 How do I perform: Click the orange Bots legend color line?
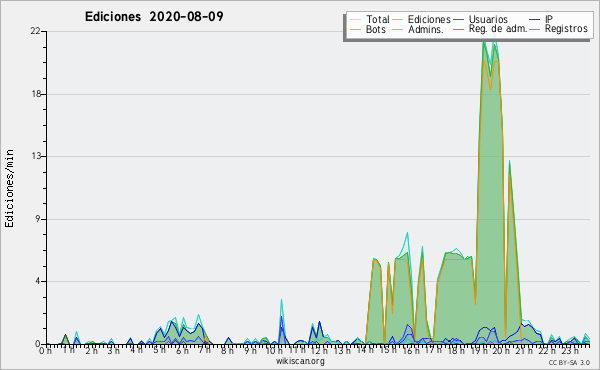coord(355,29)
